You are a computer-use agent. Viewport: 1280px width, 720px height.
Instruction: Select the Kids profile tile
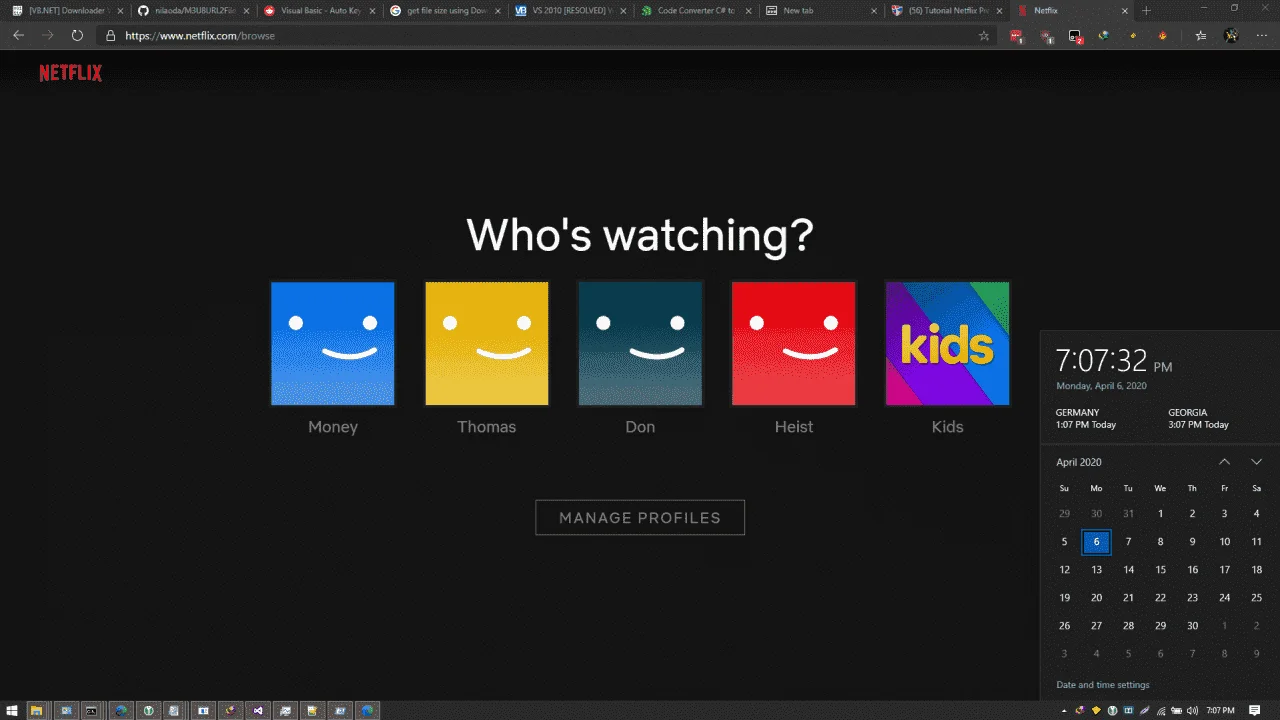[x=947, y=343]
